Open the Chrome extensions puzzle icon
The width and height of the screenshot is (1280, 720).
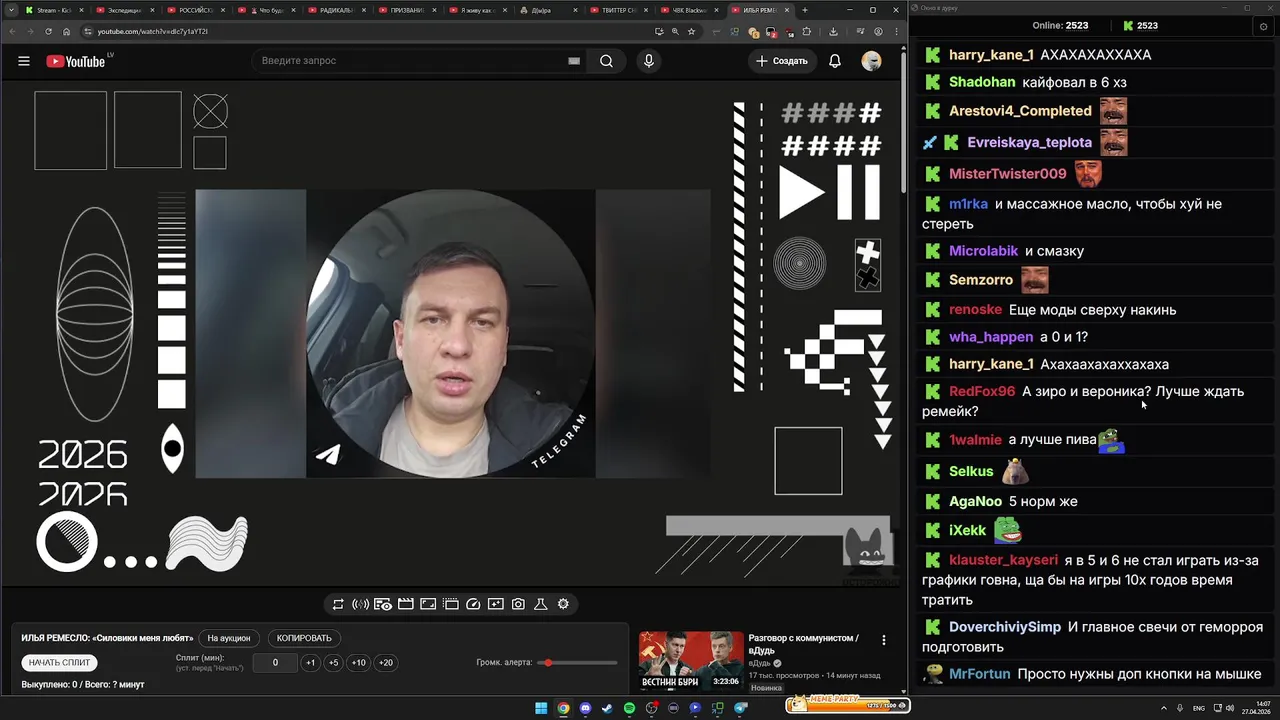coord(807,31)
